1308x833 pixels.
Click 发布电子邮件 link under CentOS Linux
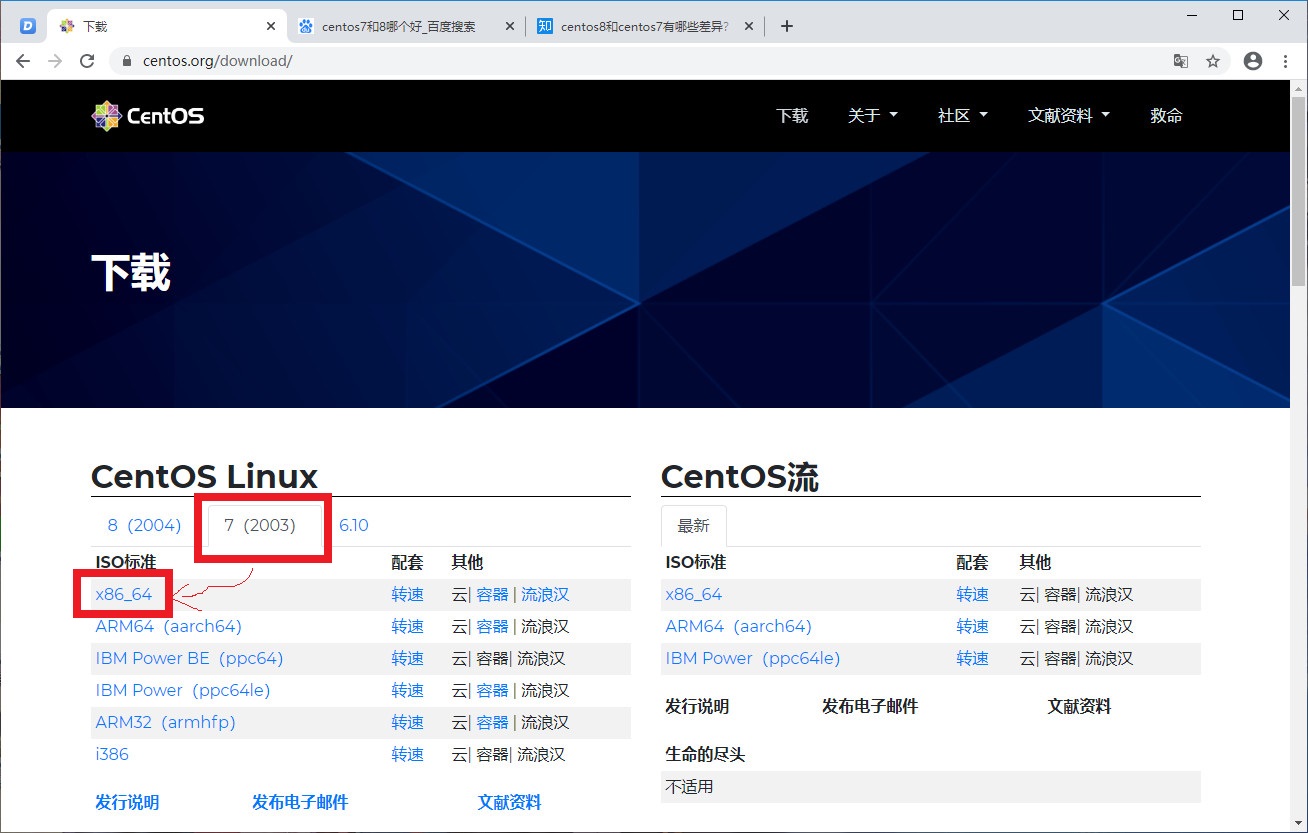300,802
